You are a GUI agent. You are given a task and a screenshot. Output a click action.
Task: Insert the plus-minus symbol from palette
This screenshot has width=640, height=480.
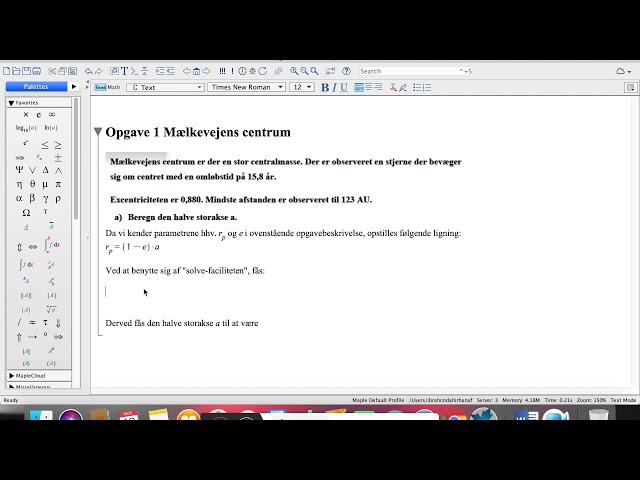(58, 157)
